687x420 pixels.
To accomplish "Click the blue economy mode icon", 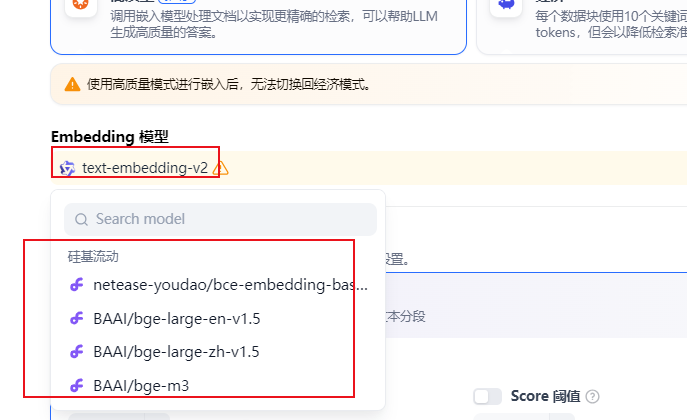I will [506, 5].
